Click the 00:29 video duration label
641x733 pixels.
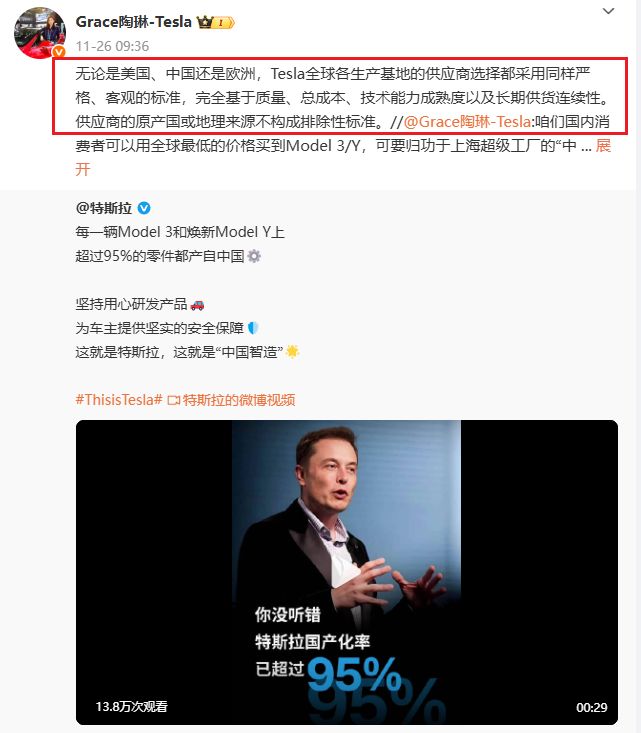tap(591, 707)
